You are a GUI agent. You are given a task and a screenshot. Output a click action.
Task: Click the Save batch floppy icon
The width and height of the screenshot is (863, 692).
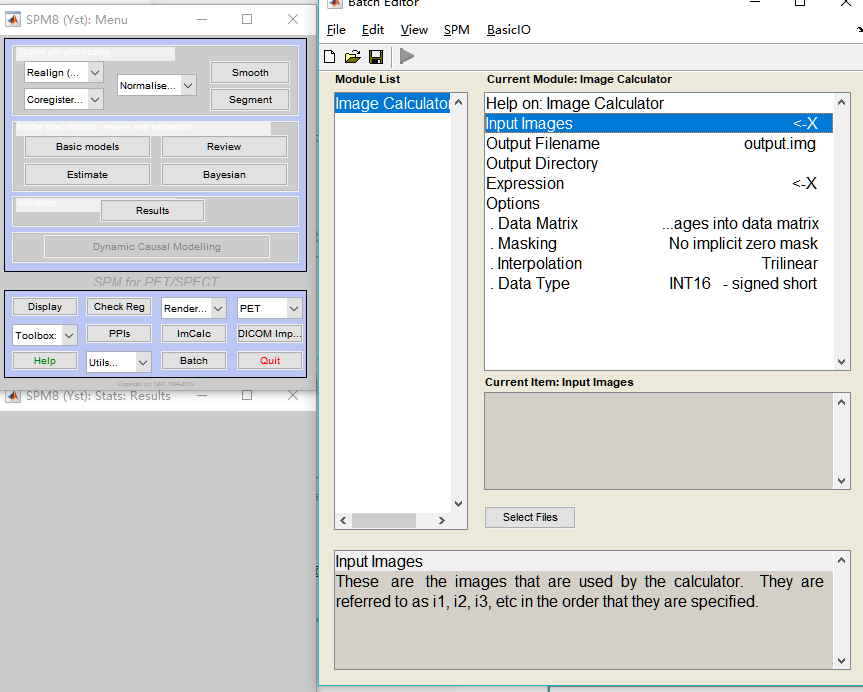click(x=376, y=56)
